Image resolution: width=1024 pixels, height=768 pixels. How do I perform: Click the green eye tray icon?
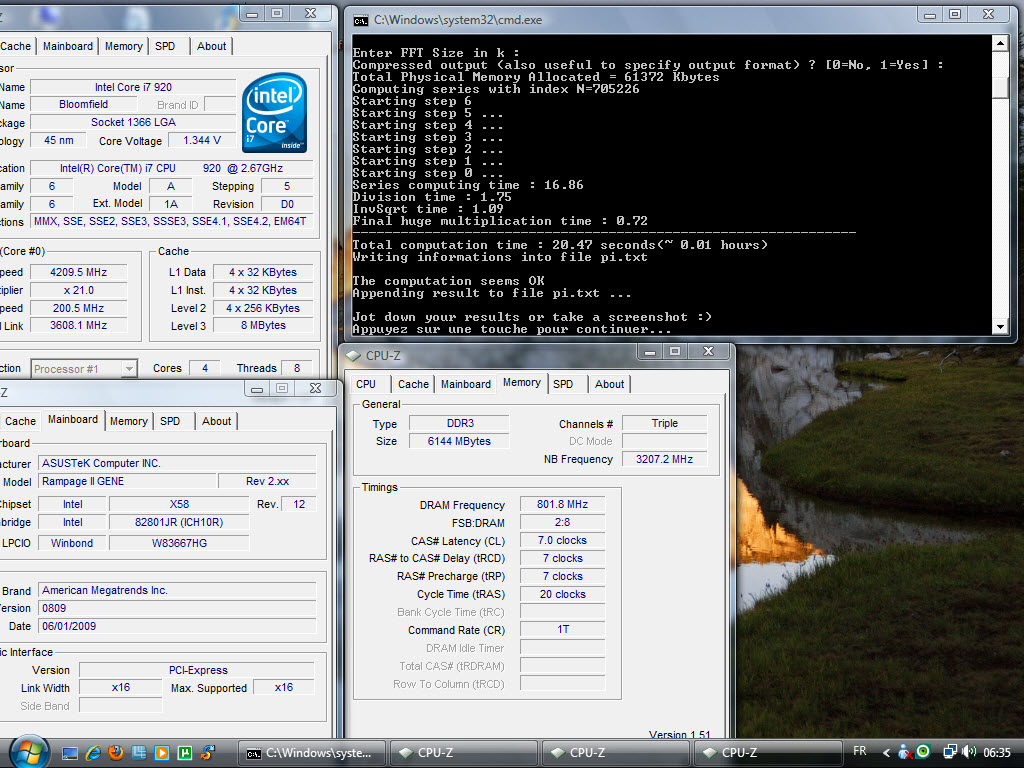(923, 752)
